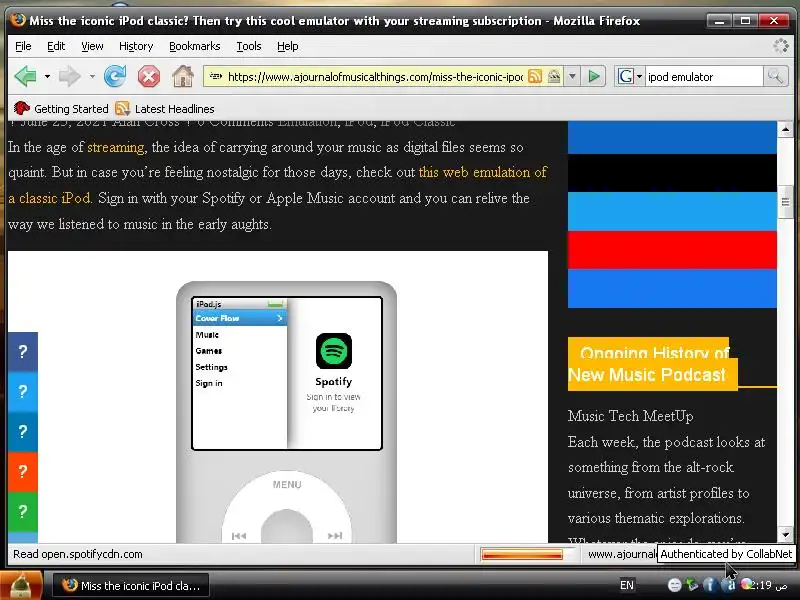Screen dimensions: 800x600
Task: Click the red band in the sidebar banner
Action: point(672,250)
